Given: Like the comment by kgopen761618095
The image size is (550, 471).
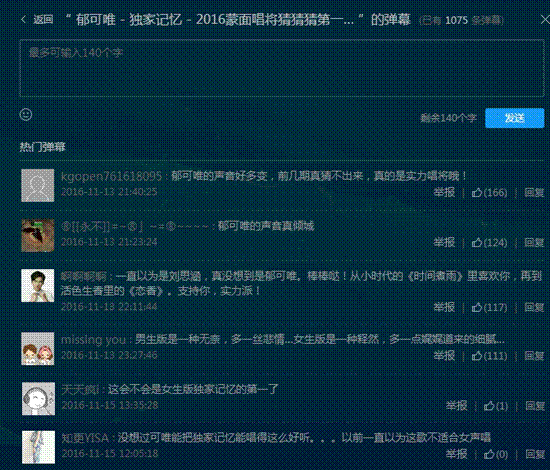Looking at the screenshot, I should tap(489, 193).
